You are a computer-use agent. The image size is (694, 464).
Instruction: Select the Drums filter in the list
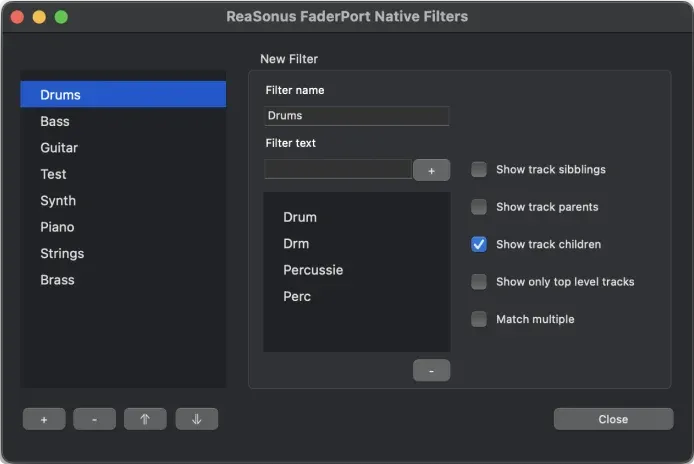point(123,94)
